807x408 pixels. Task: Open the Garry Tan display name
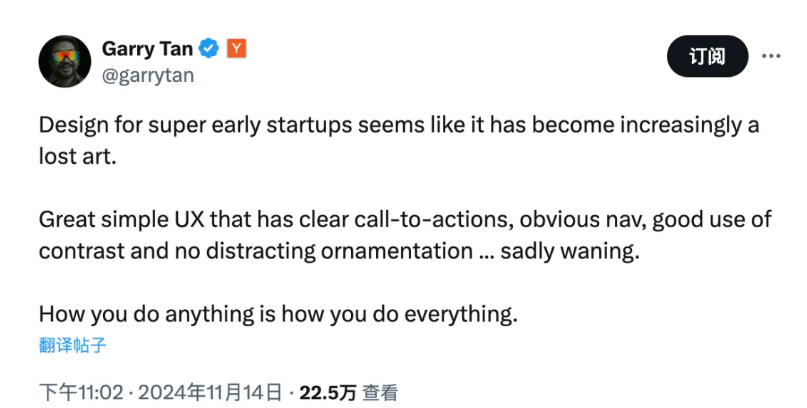tap(147, 49)
